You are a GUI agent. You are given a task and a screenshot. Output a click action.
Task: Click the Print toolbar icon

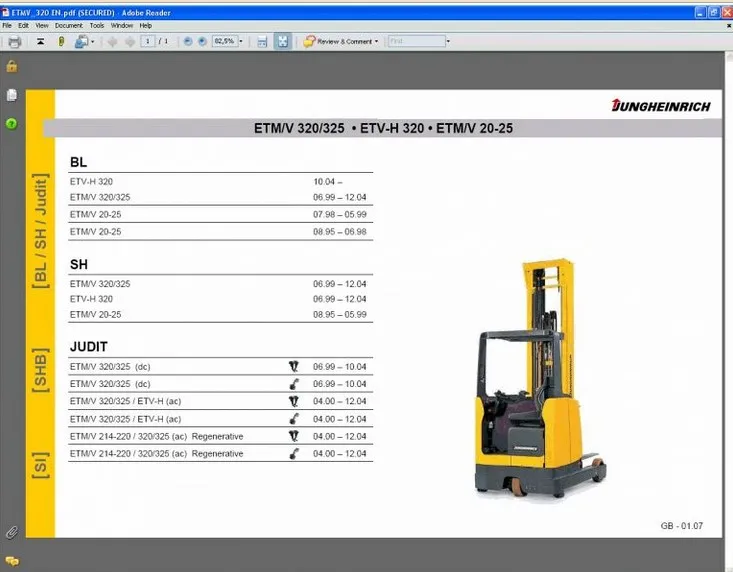[x=14, y=42]
